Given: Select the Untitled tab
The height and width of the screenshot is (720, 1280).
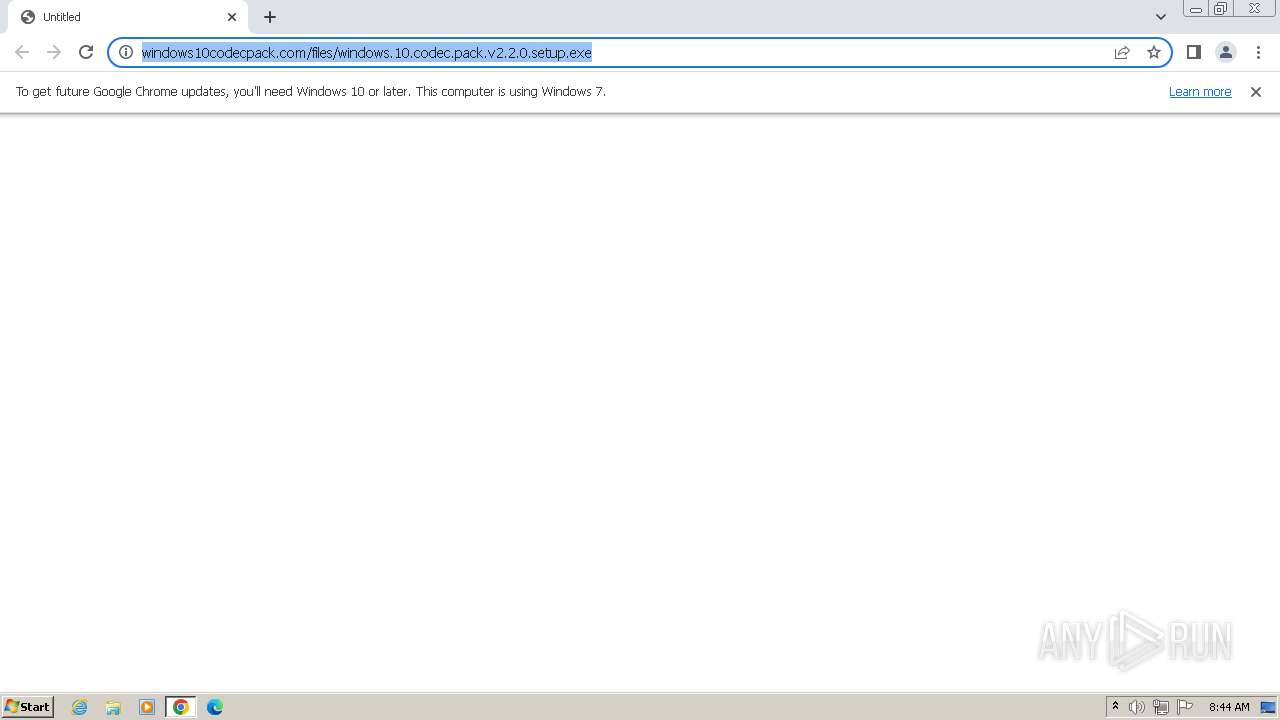Looking at the screenshot, I should coord(128,17).
